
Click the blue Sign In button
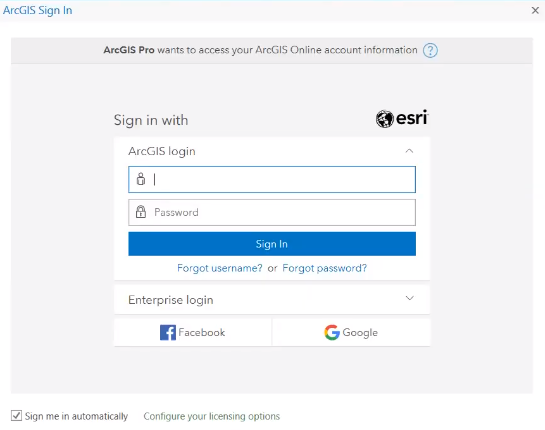click(x=272, y=244)
